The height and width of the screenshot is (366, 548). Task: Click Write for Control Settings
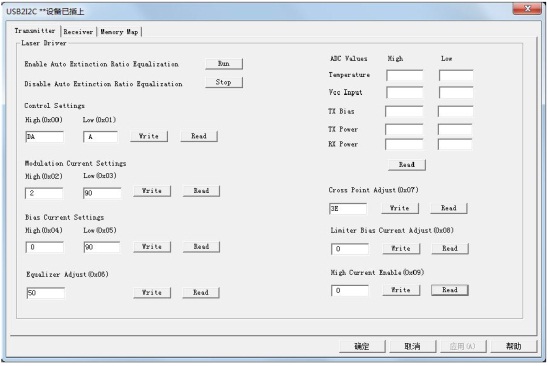click(149, 136)
